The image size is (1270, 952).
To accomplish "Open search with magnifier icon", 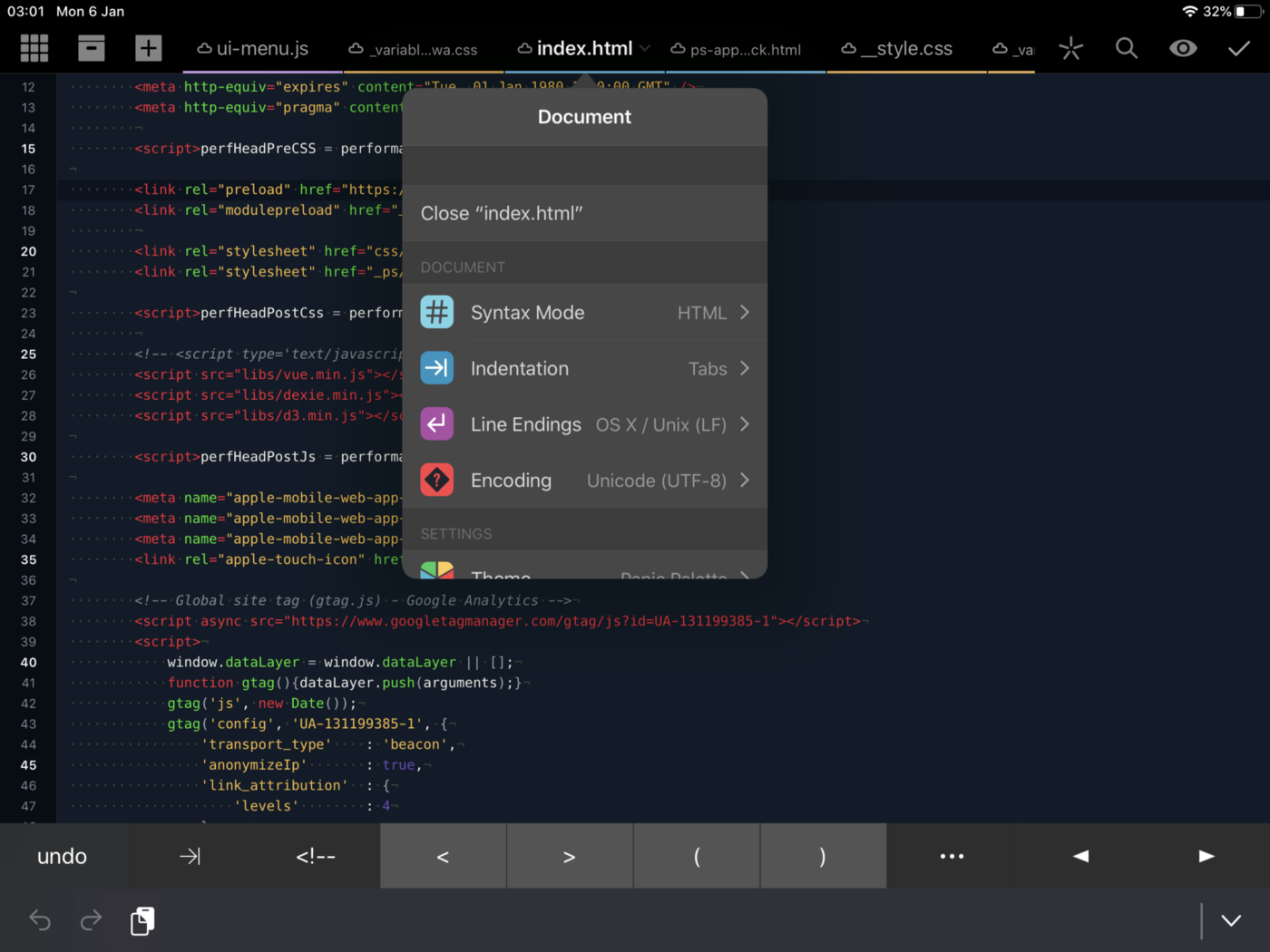I will pyautogui.click(x=1127, y=48).
